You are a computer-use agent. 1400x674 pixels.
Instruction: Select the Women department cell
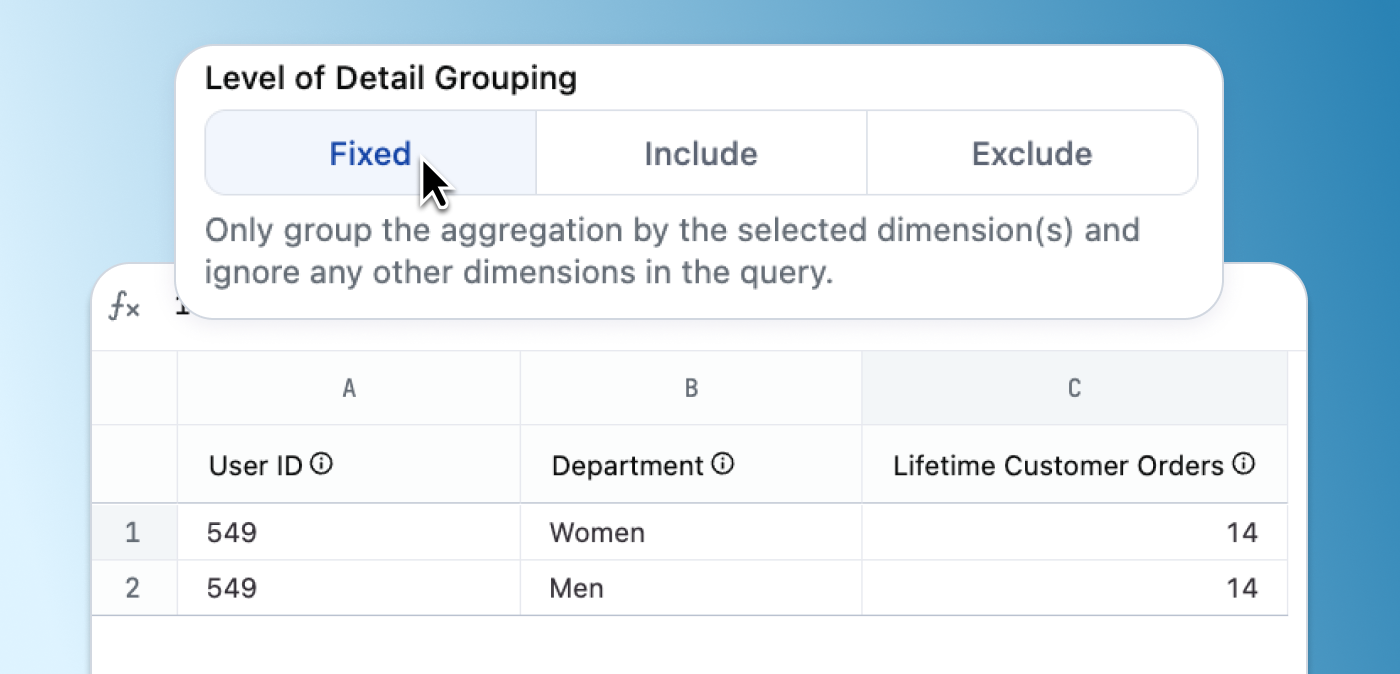[597, 533]
